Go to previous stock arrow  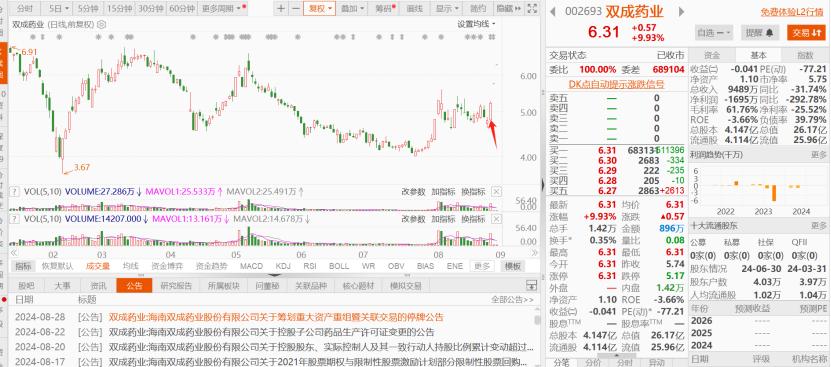click(x=553, y=12)
